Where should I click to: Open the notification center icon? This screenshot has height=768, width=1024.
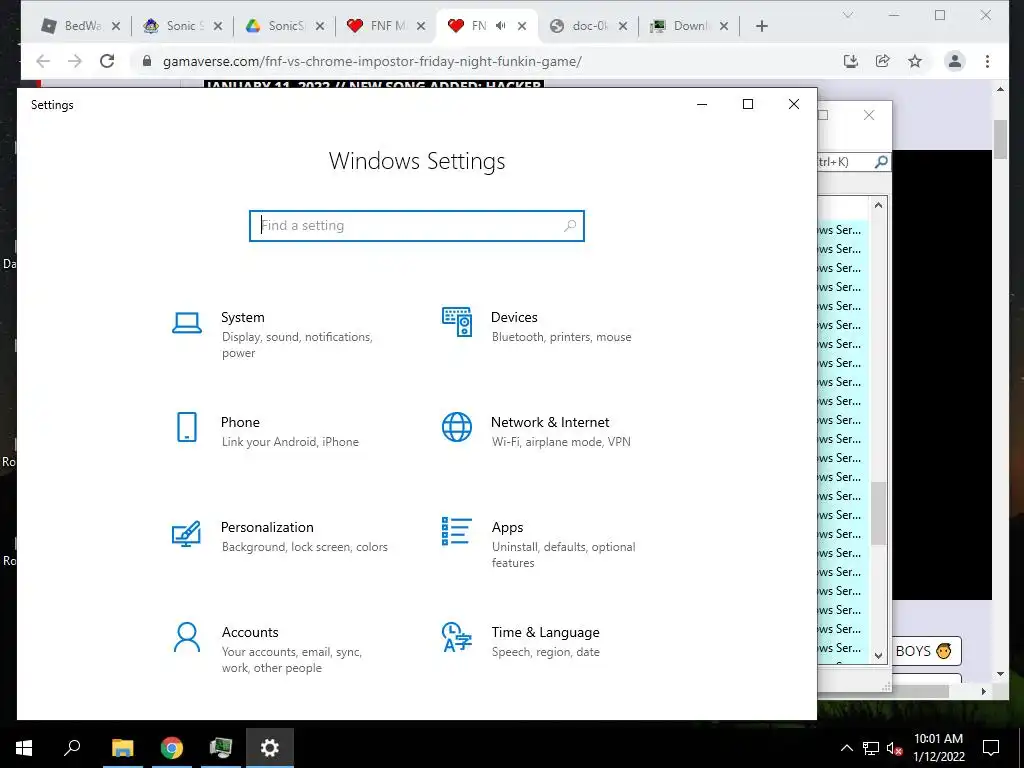(991, 748)
